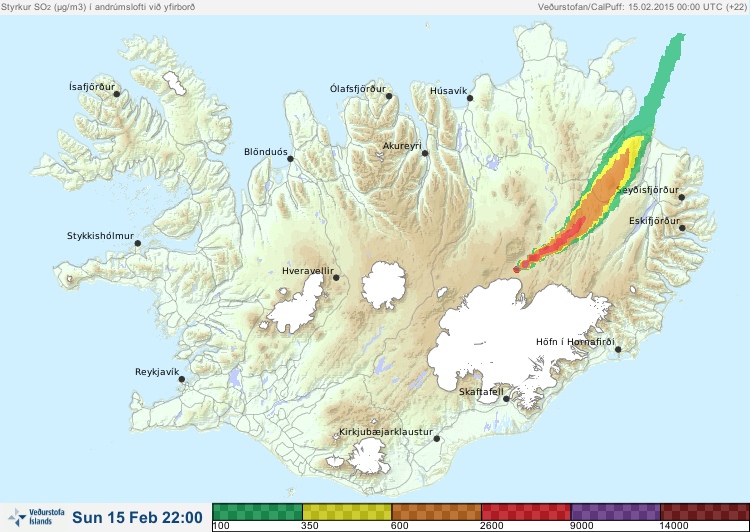The height and width of the screenshot is (532, 750).
Task: Select the Húsavík location marker
Action: click(470, 98)
